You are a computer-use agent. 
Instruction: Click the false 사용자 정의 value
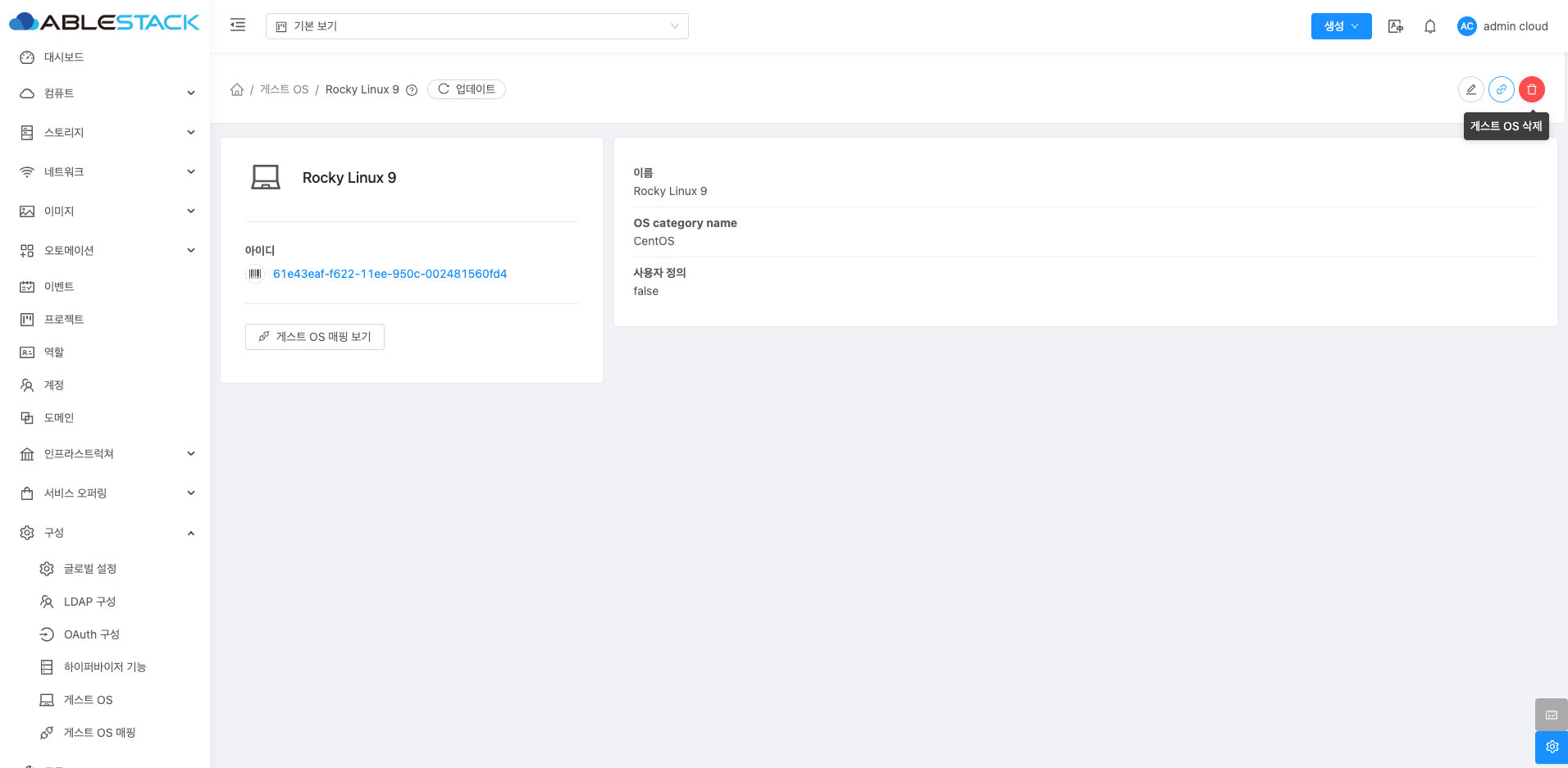click(645, 291)
